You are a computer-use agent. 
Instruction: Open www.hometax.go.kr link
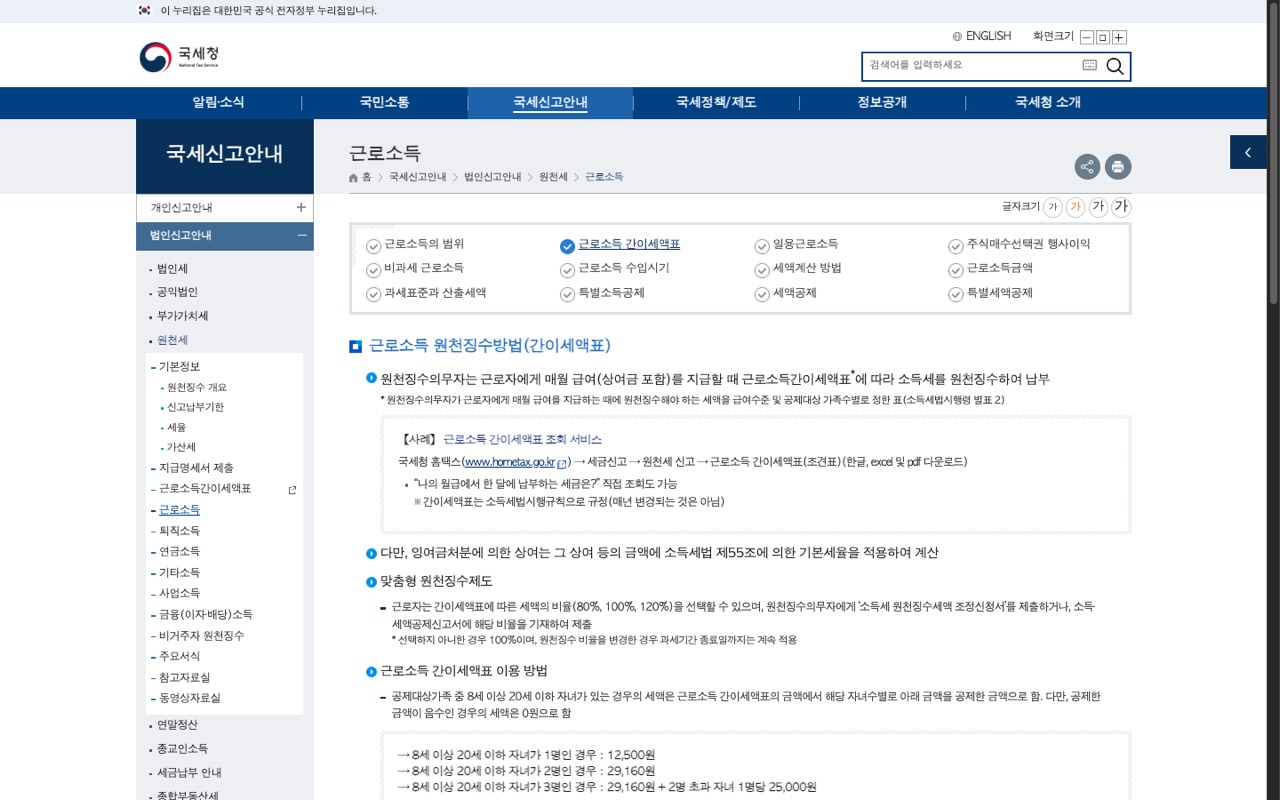(510, 462)
